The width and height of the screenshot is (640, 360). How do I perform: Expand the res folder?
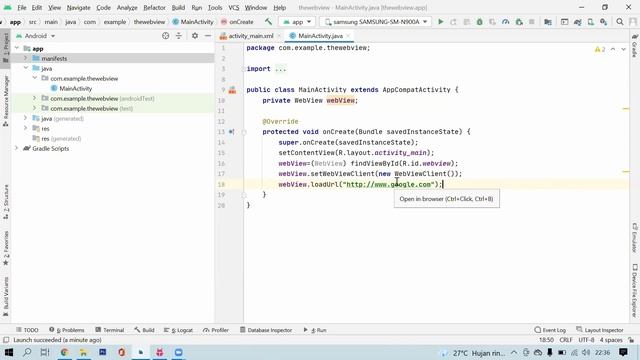[26, 128]
